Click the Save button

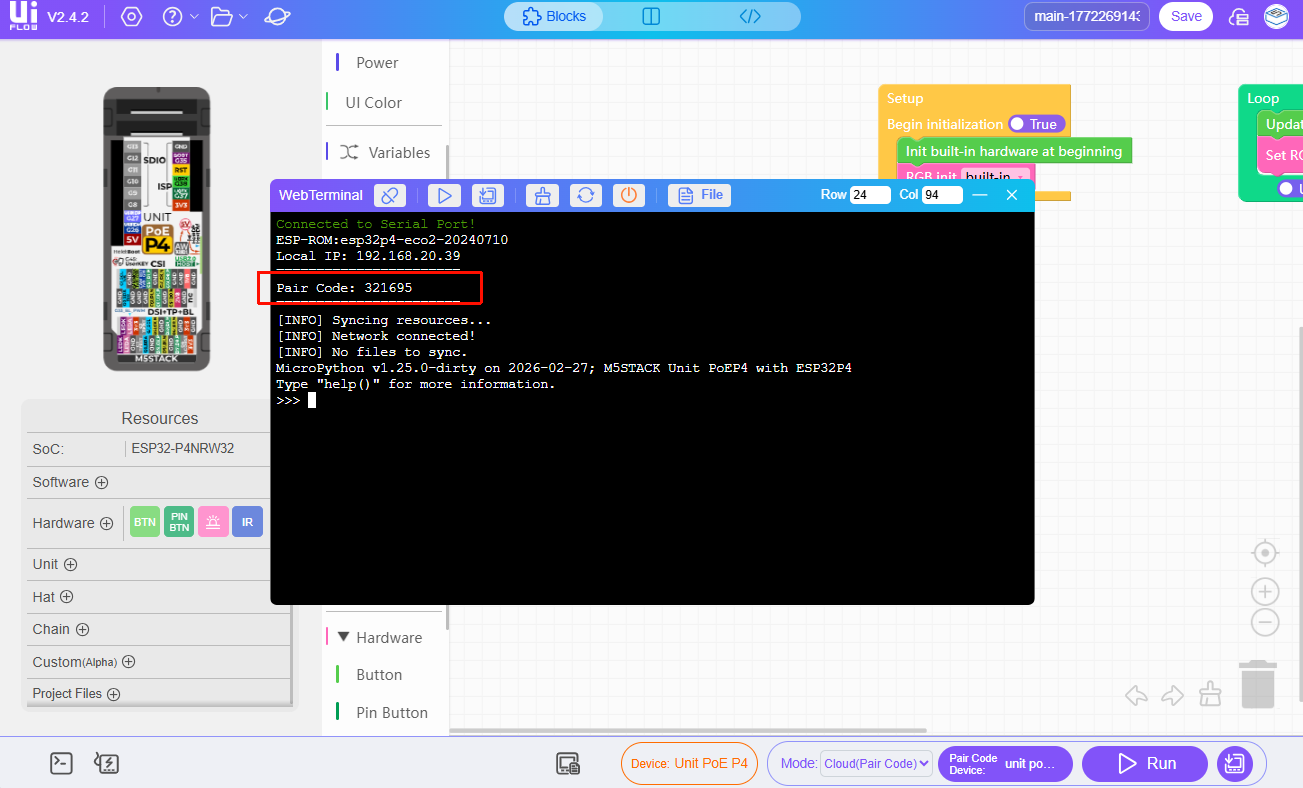[1186, 17]
